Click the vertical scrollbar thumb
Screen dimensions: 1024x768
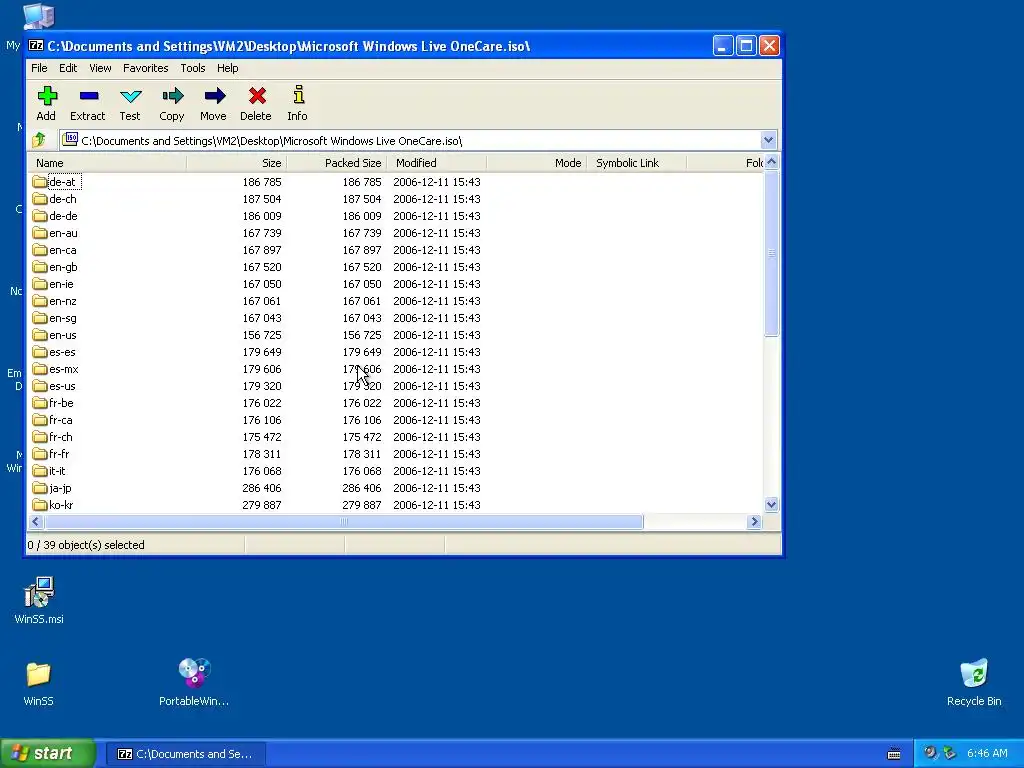click(771, 253)
